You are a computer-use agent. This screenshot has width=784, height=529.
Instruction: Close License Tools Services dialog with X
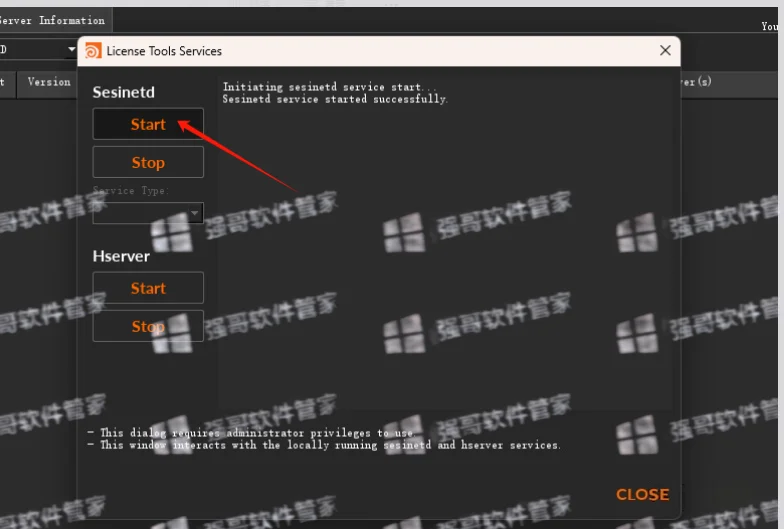pos(665,50)
